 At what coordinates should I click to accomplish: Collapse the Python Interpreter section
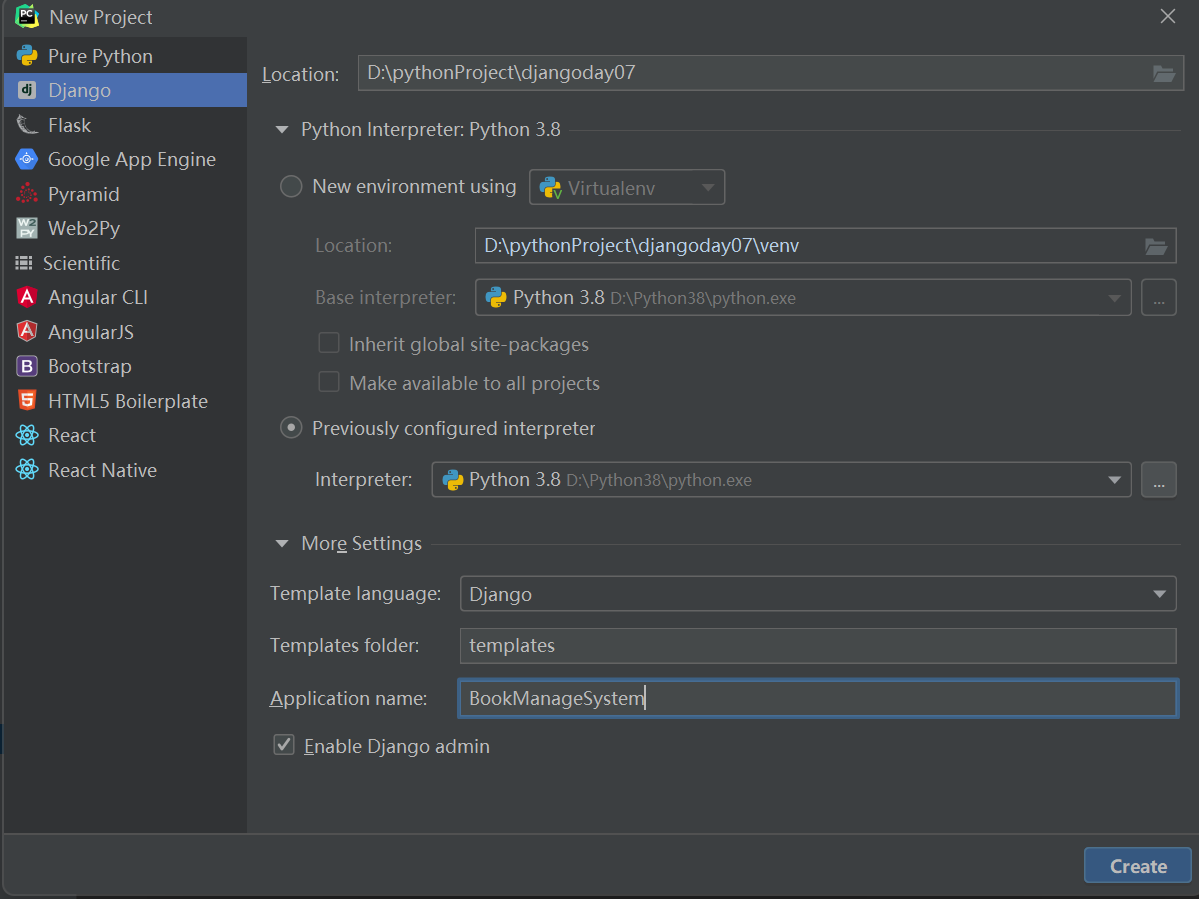click(x=282, y=129)
